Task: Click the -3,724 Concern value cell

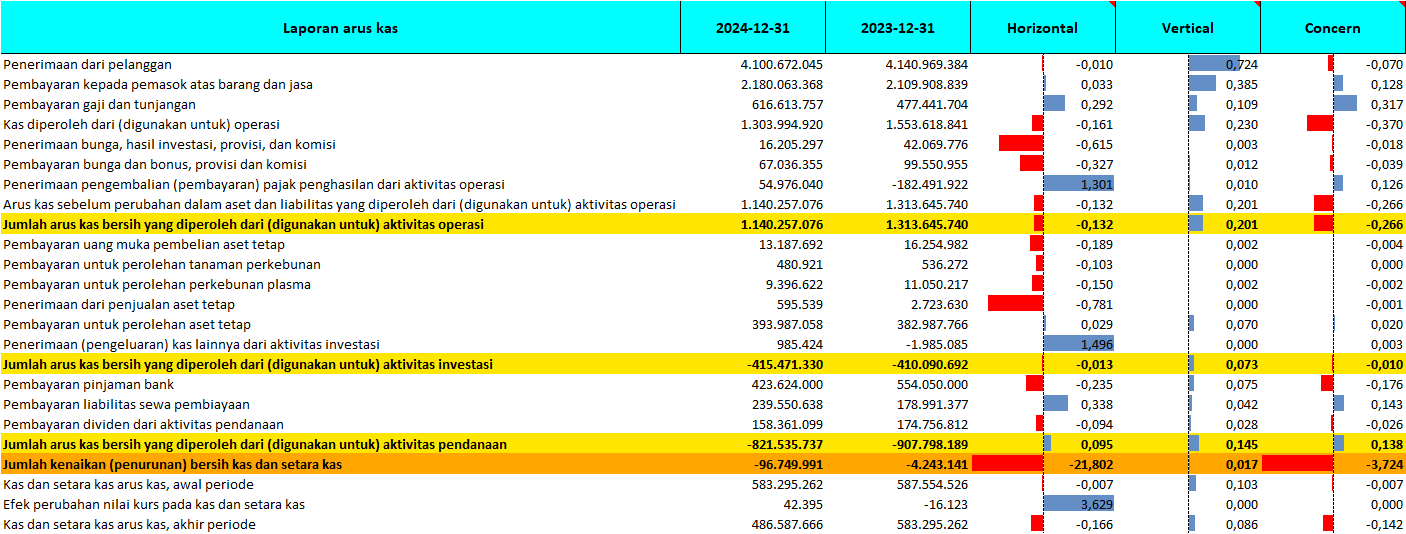Action: point(1332,465)
